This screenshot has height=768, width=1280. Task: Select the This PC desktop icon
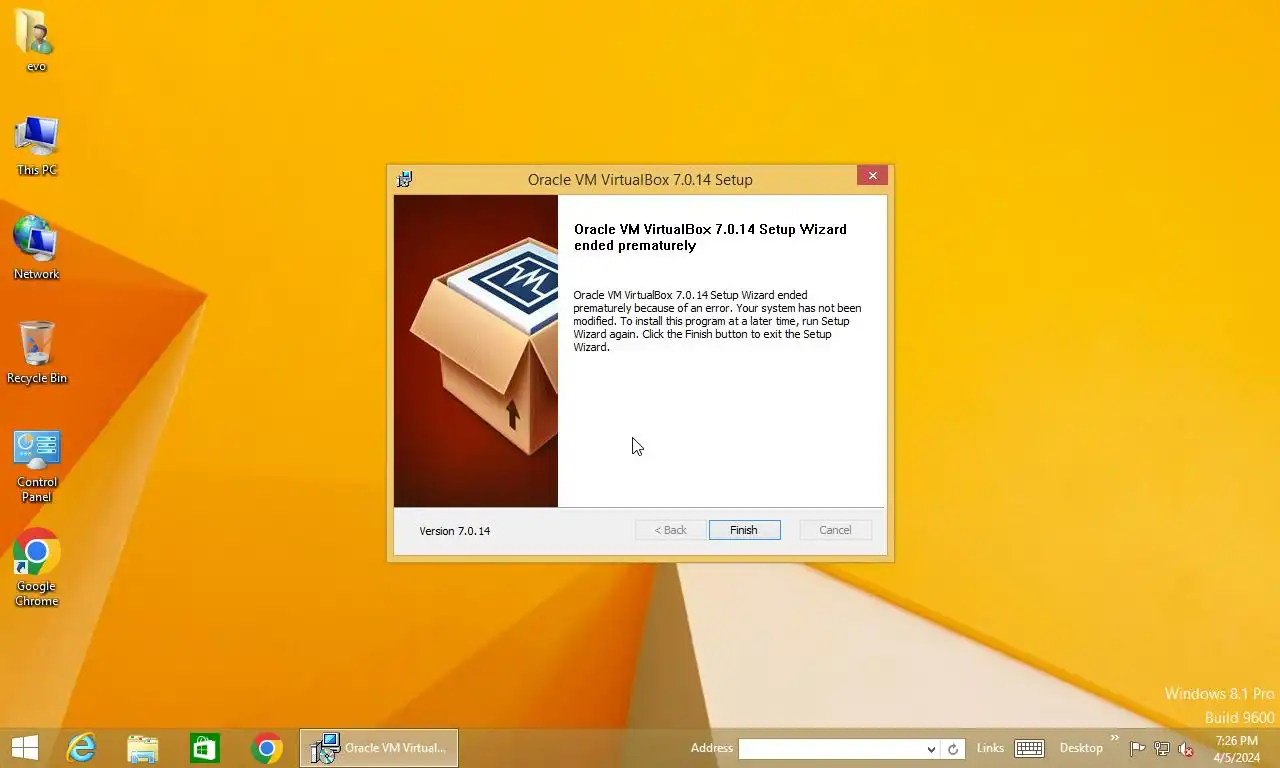pos(37,145)
